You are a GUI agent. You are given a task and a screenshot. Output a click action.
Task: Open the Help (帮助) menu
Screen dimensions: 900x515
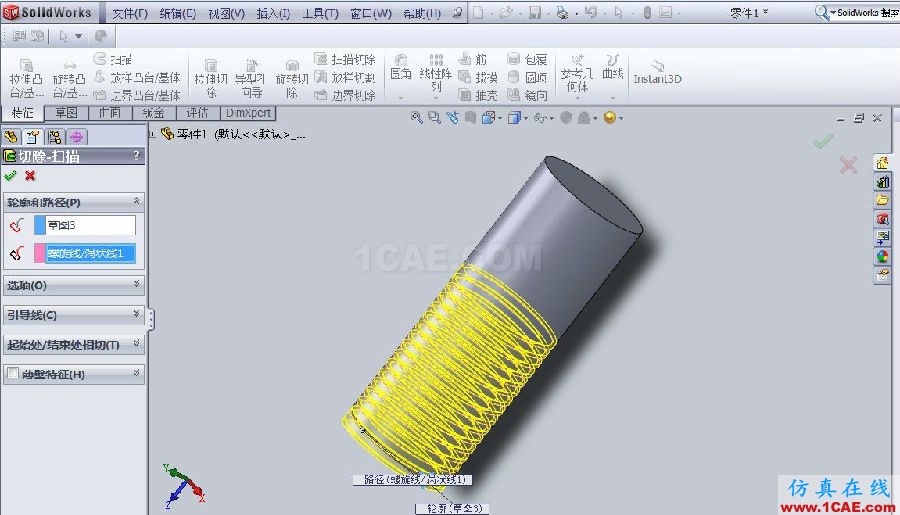coord(422,13)
